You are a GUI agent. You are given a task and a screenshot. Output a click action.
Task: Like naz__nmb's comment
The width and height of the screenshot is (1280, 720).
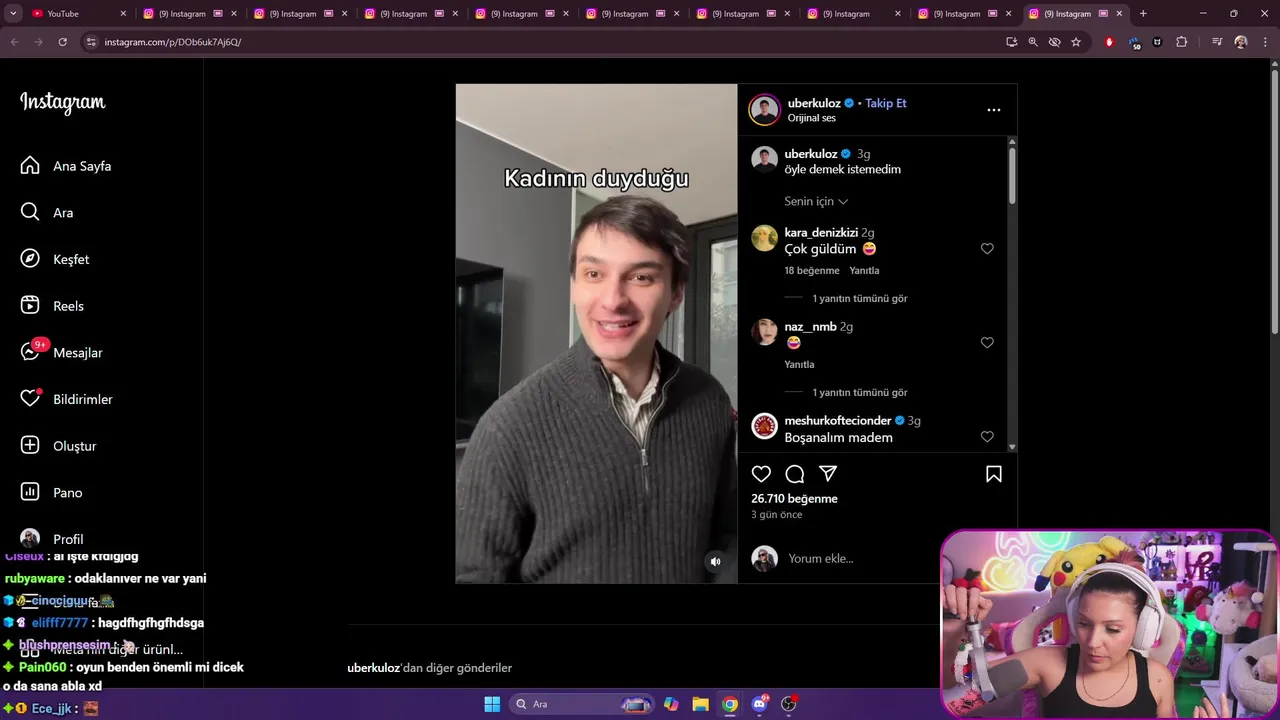click(x=987, y=342)
